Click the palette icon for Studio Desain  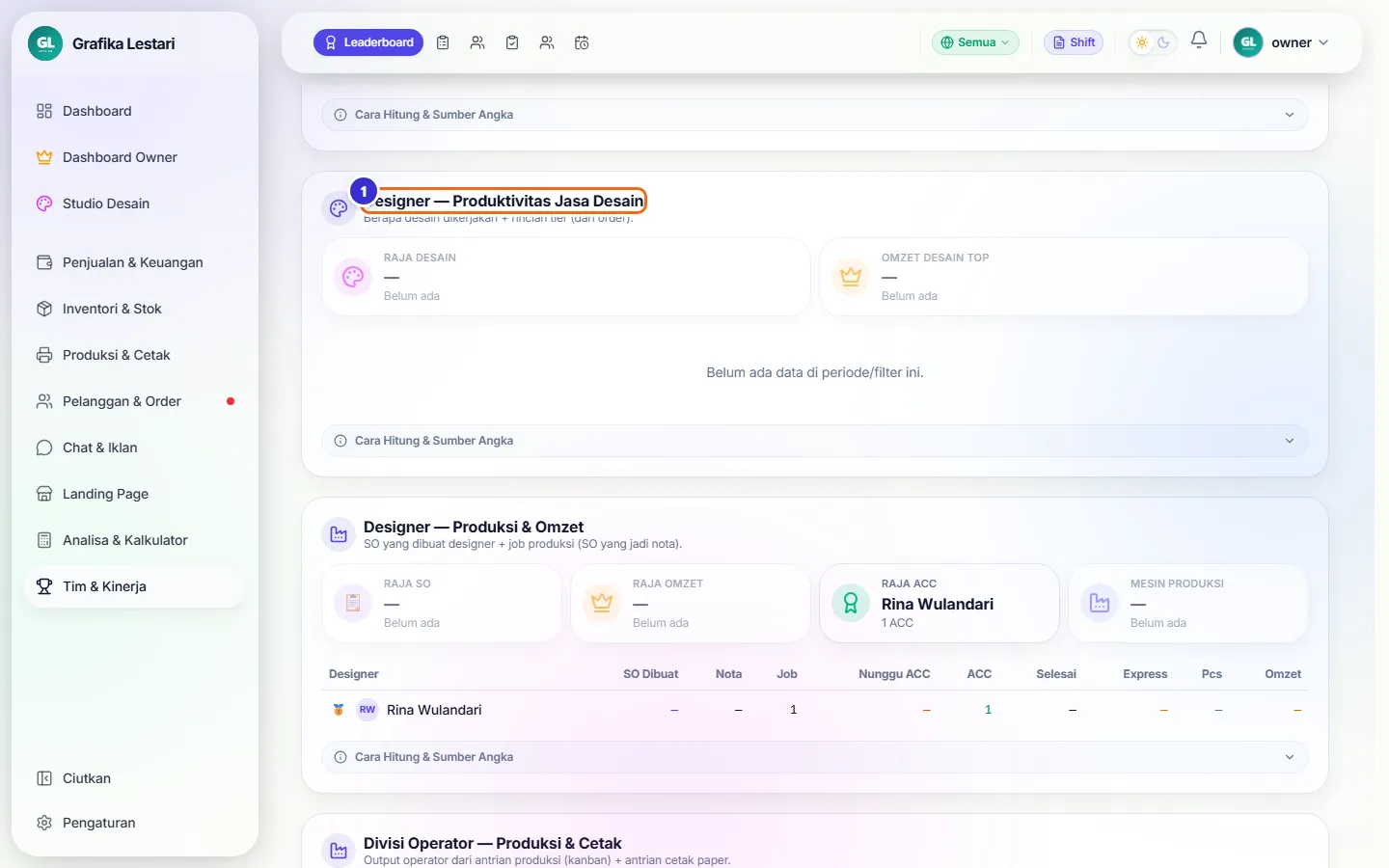click(44, 203)
